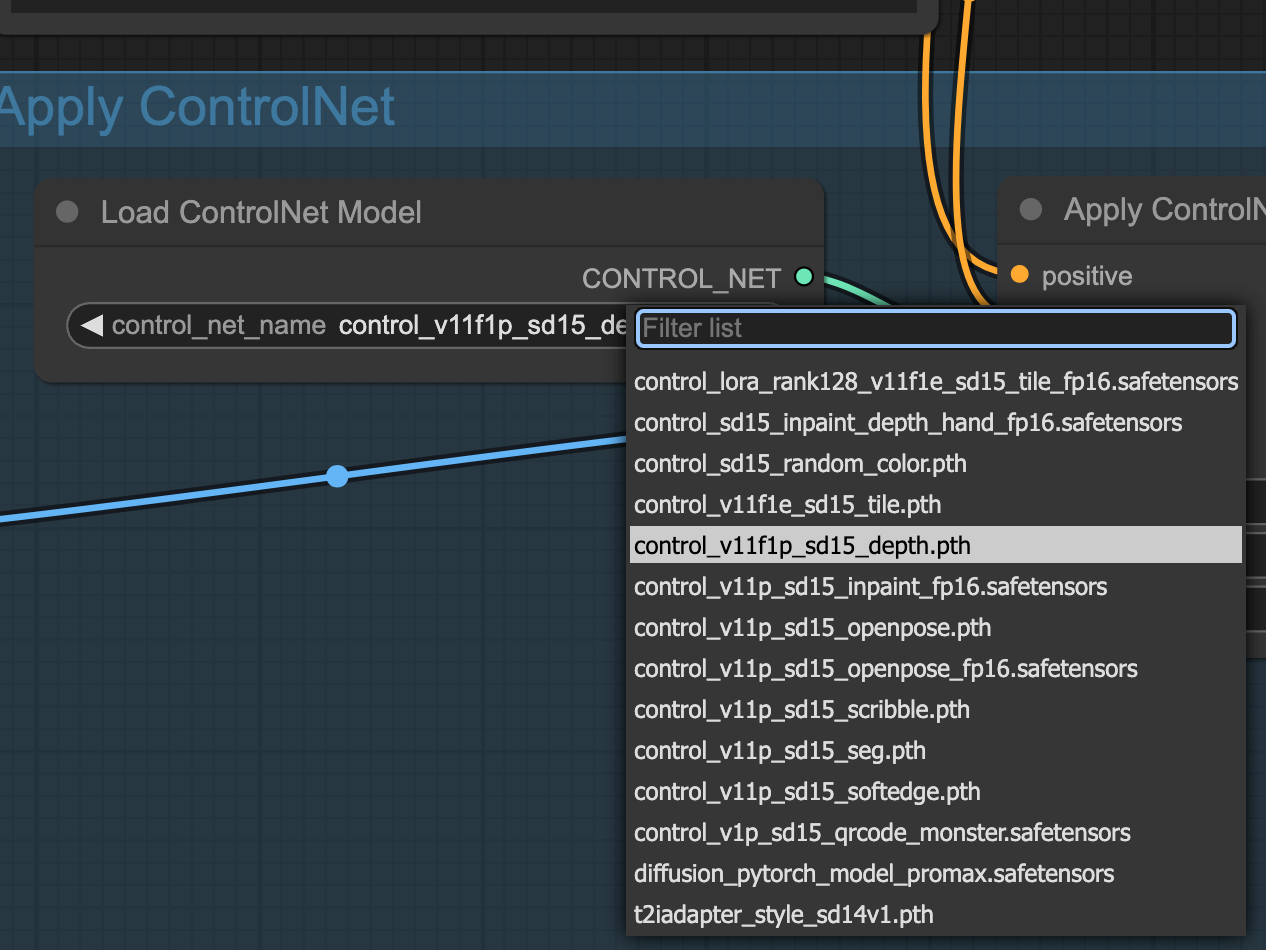Select highlighted control_v11f1p_sd15_depth.pth entry
Viewport: 1266px width, 950px height.
point(802,546)
